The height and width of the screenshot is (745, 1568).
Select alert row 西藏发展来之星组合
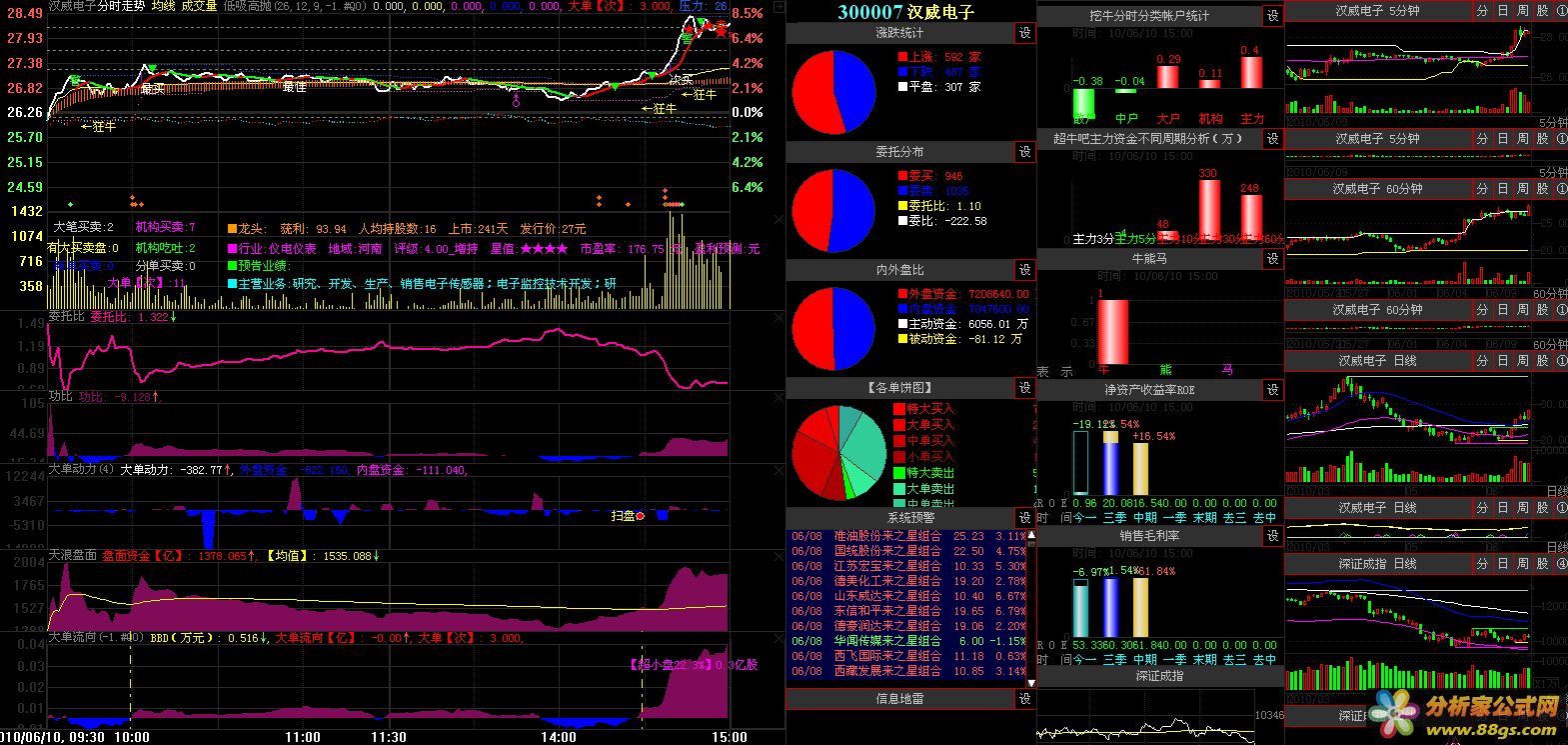[909, 671]
